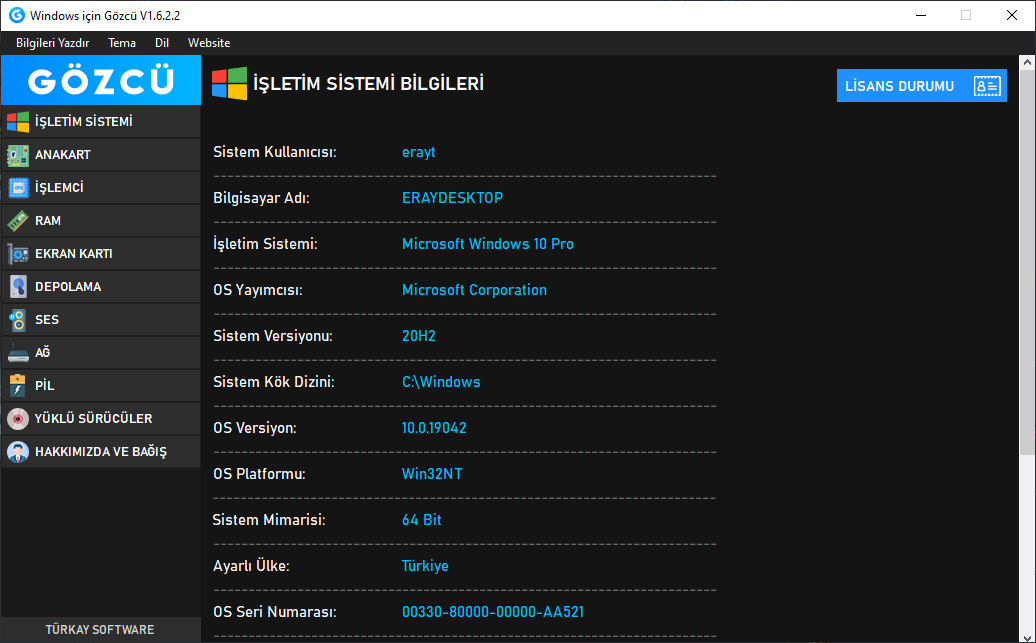Click the OS version value 10.0.19042
This screenshot has width=1036, height=643.
tap(434, 428)
